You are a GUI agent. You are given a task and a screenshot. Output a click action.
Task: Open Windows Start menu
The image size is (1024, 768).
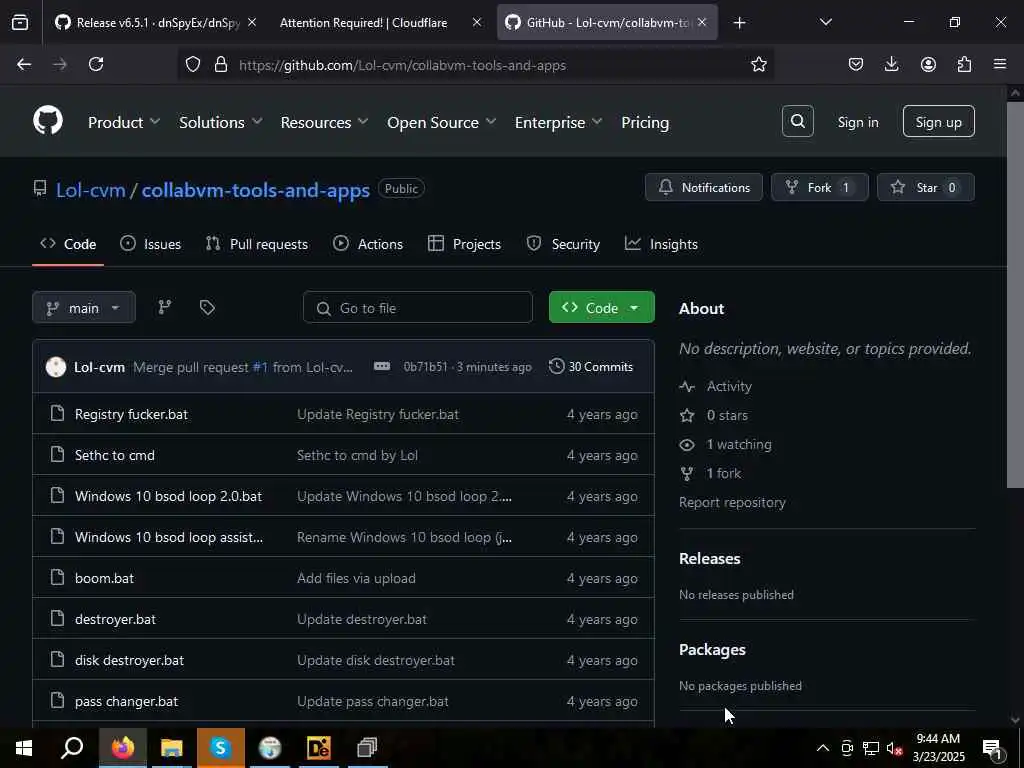point(24,748)
